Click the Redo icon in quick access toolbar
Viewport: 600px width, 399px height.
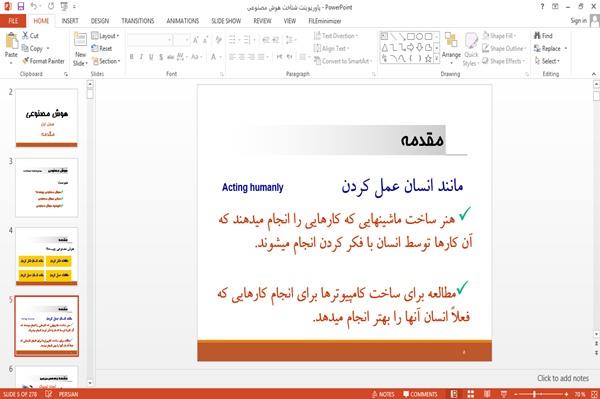click(51, 7)
